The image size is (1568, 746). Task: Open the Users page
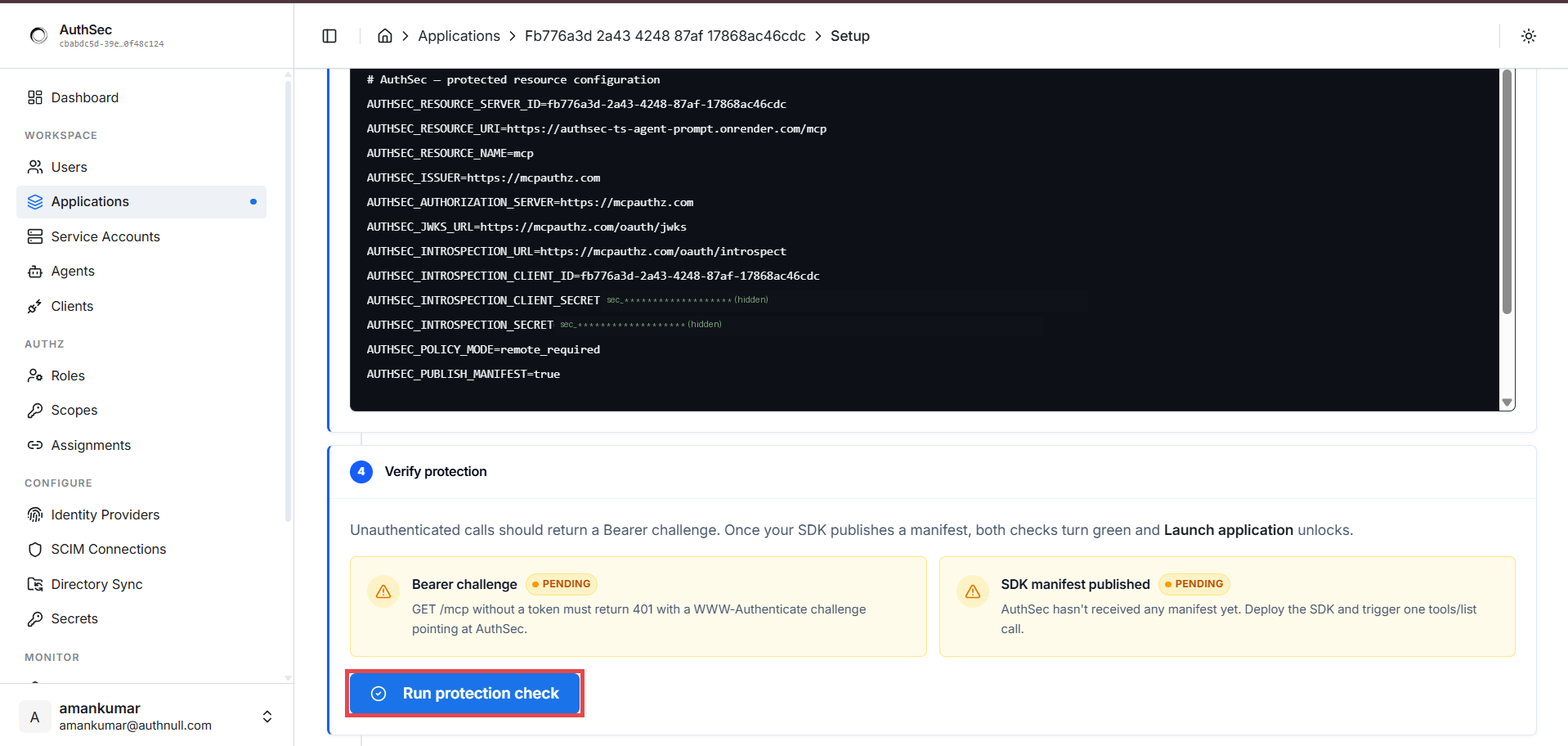point(141,167)
